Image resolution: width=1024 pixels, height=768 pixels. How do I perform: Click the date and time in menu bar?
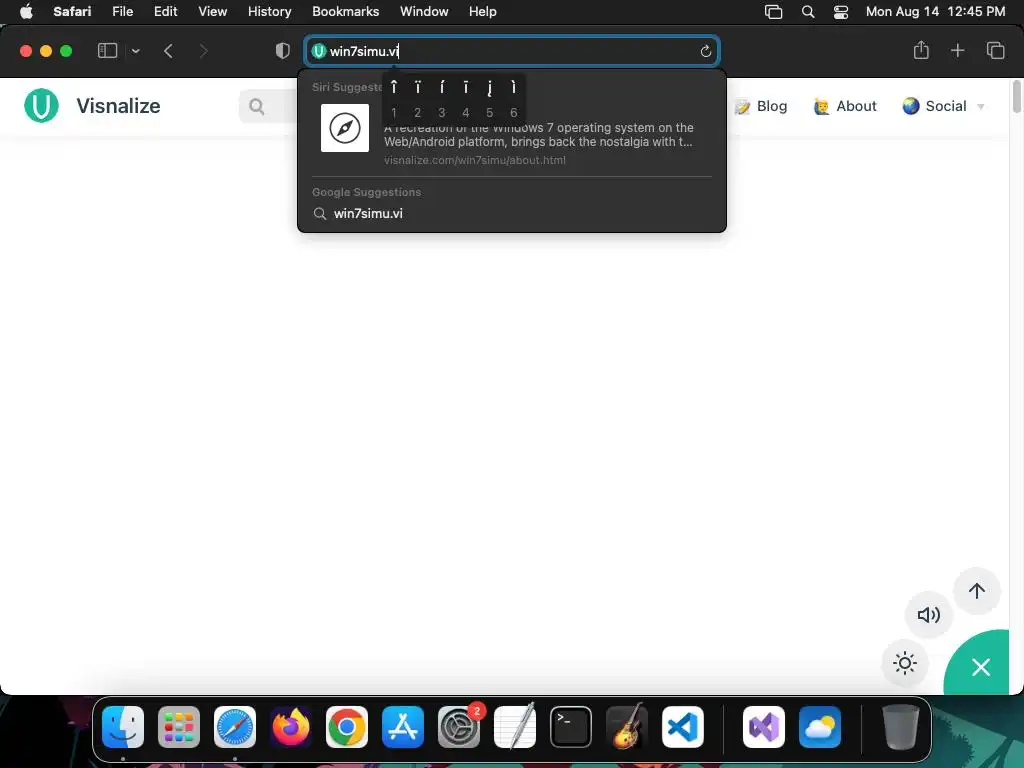(935, 12)
